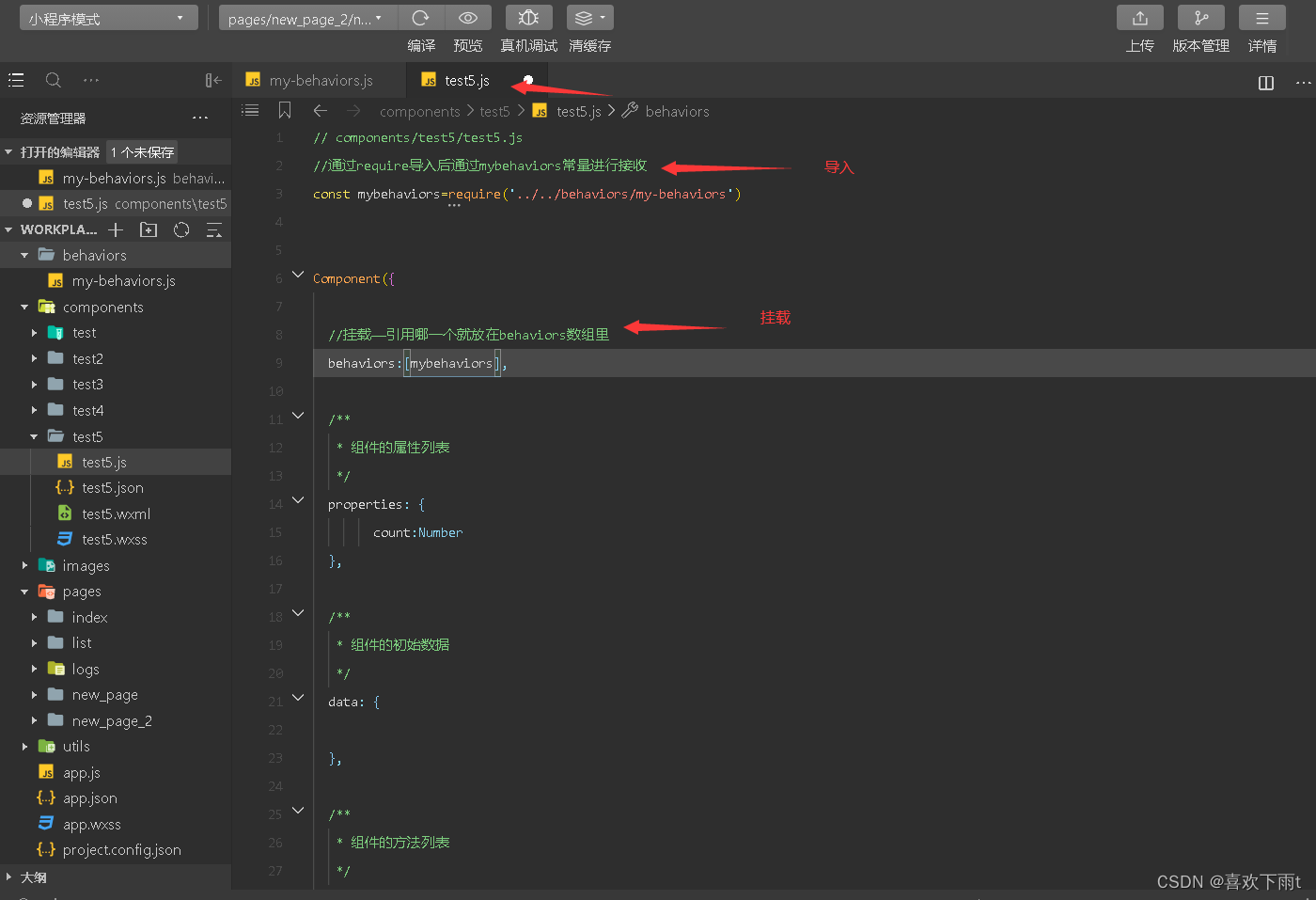Collapse the open editors section
The image size is (1316, 900).
[8, 152]
